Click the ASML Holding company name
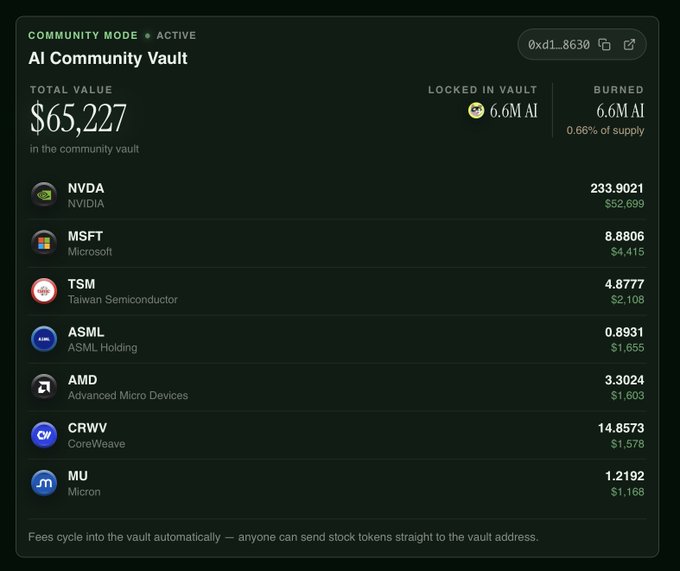 pyautogui.click(x=102, y=348)
